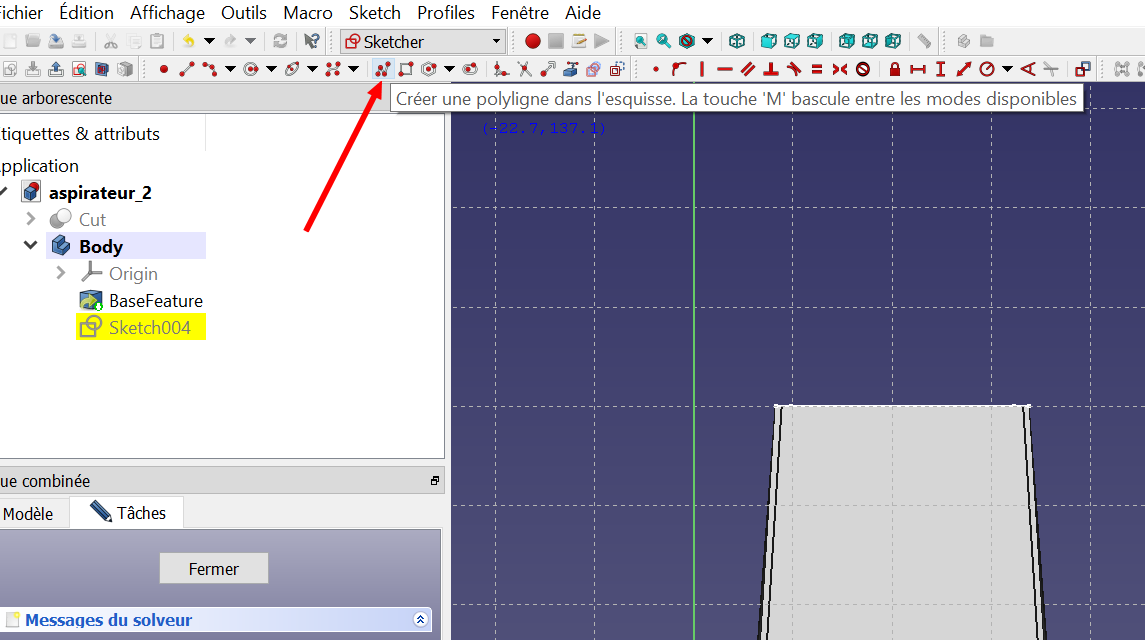1145x640 pixels.
Task: Open the Édition menu
Action: coord(86,13)
